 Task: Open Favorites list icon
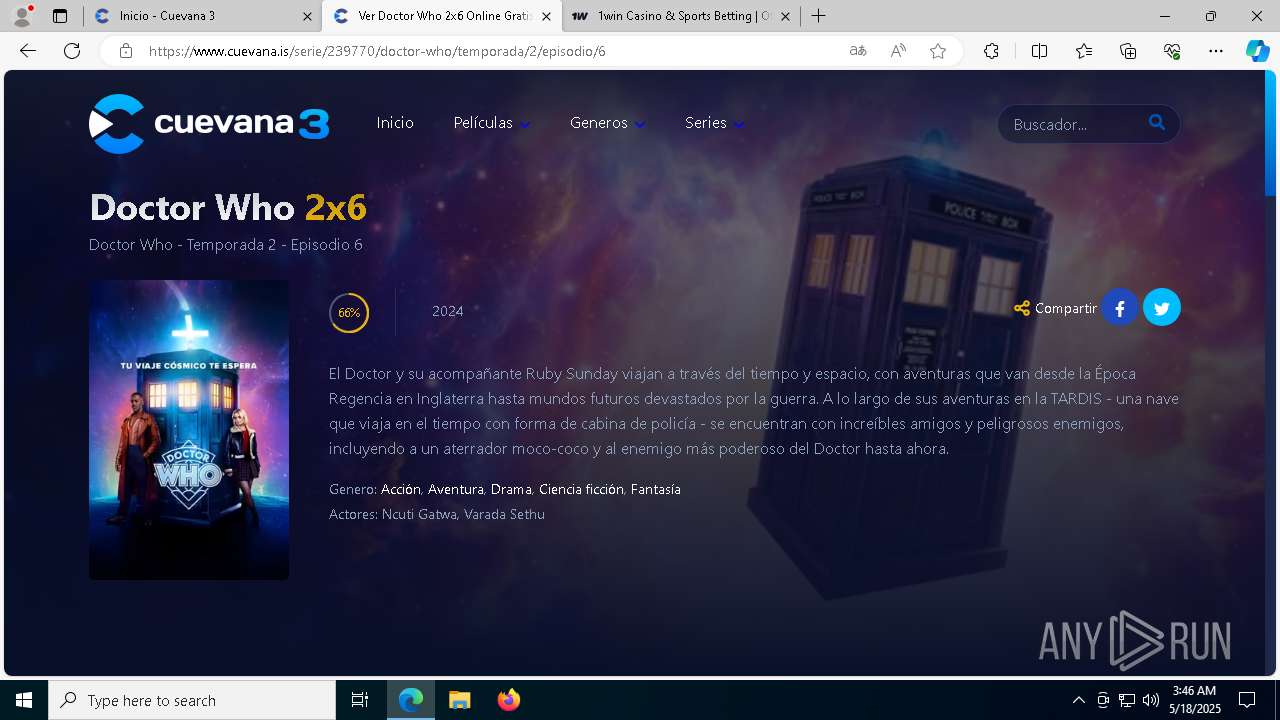(1084, 51)
